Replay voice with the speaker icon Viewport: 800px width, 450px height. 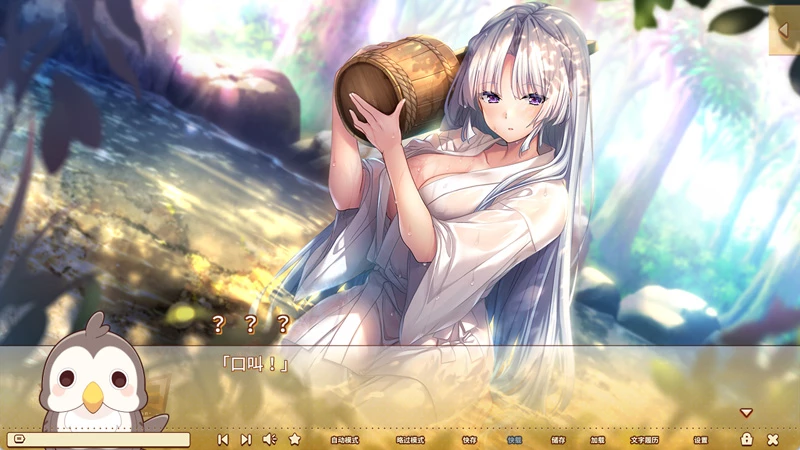point(269,439)
